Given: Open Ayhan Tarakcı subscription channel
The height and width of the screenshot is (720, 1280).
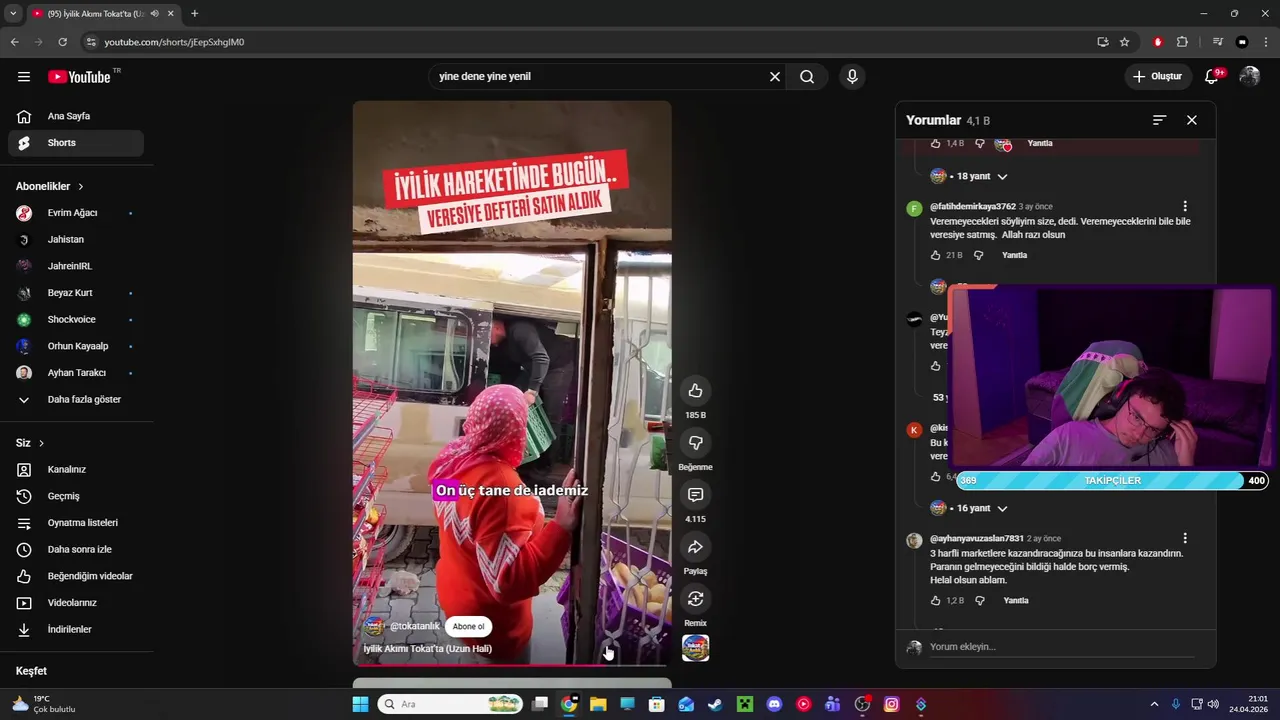Looking at the screenshot, I should click(x=76, y=373).
